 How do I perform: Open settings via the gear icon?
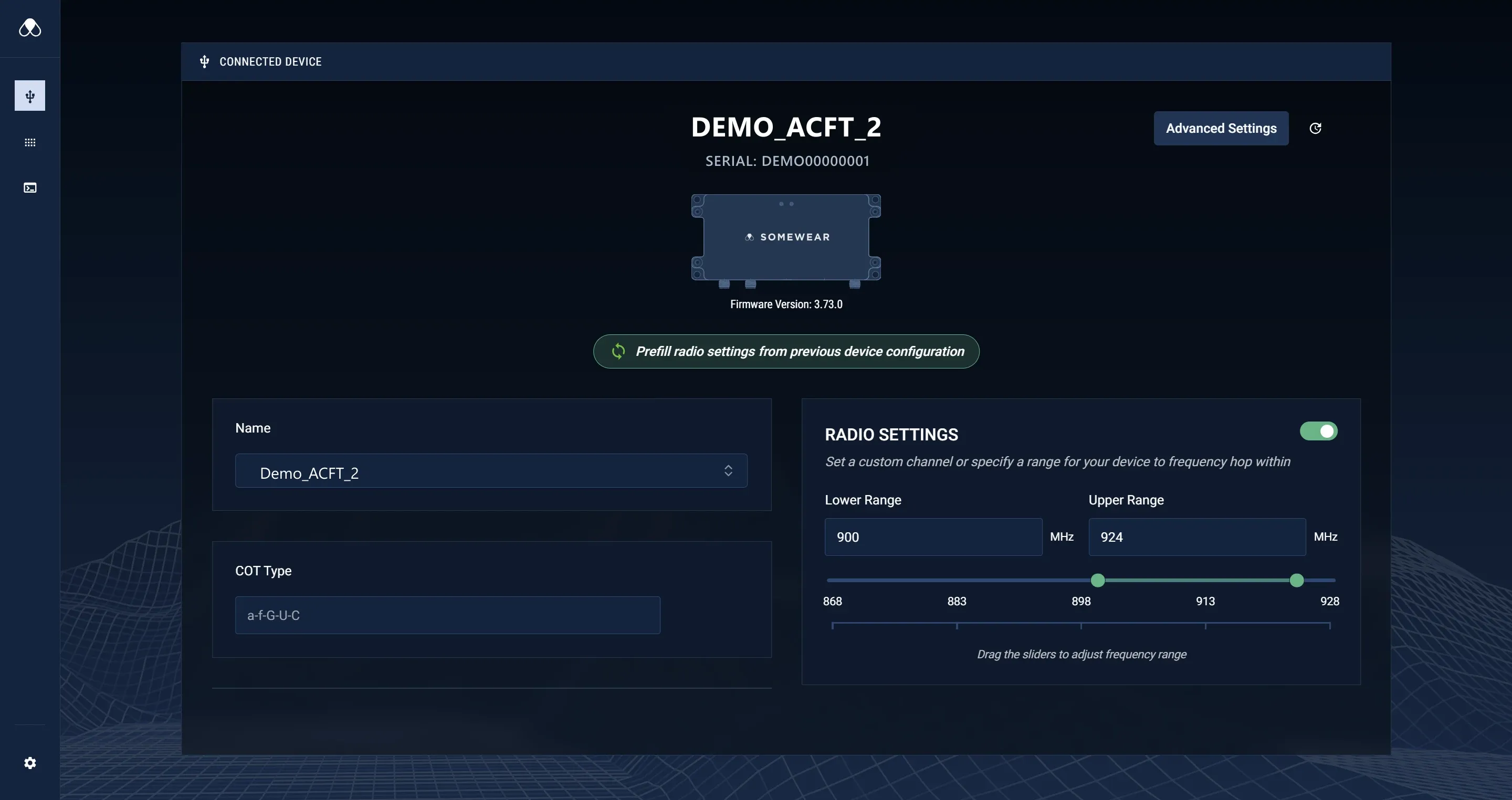click(x=30, y=763)
